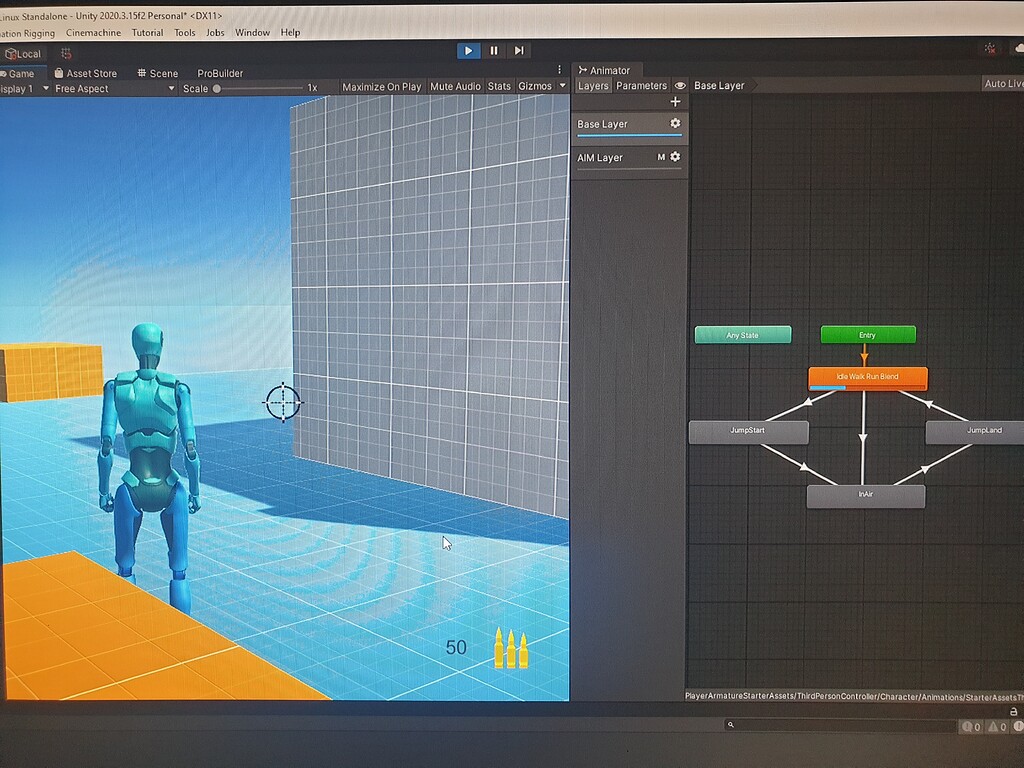Open the Window menu
This screenshot has width=1024, height=768.
click(x=252, y=32)
